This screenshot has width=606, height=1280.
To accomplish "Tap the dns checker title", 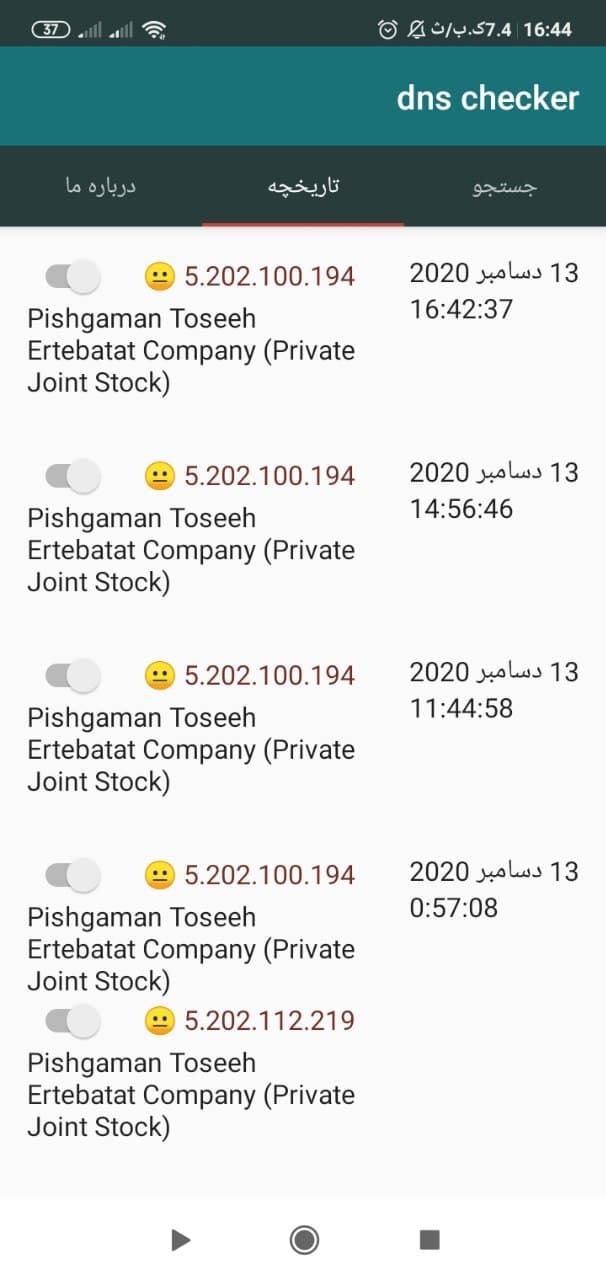I will pyautogui.click(x=488, y=97).
